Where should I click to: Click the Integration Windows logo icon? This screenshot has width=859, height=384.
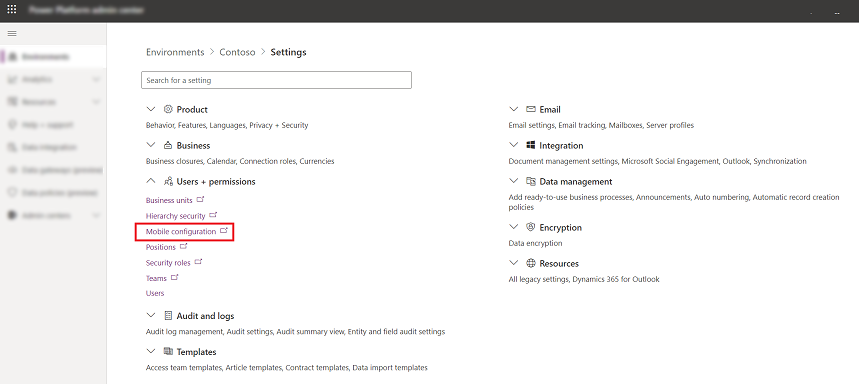tap(531, 145)
